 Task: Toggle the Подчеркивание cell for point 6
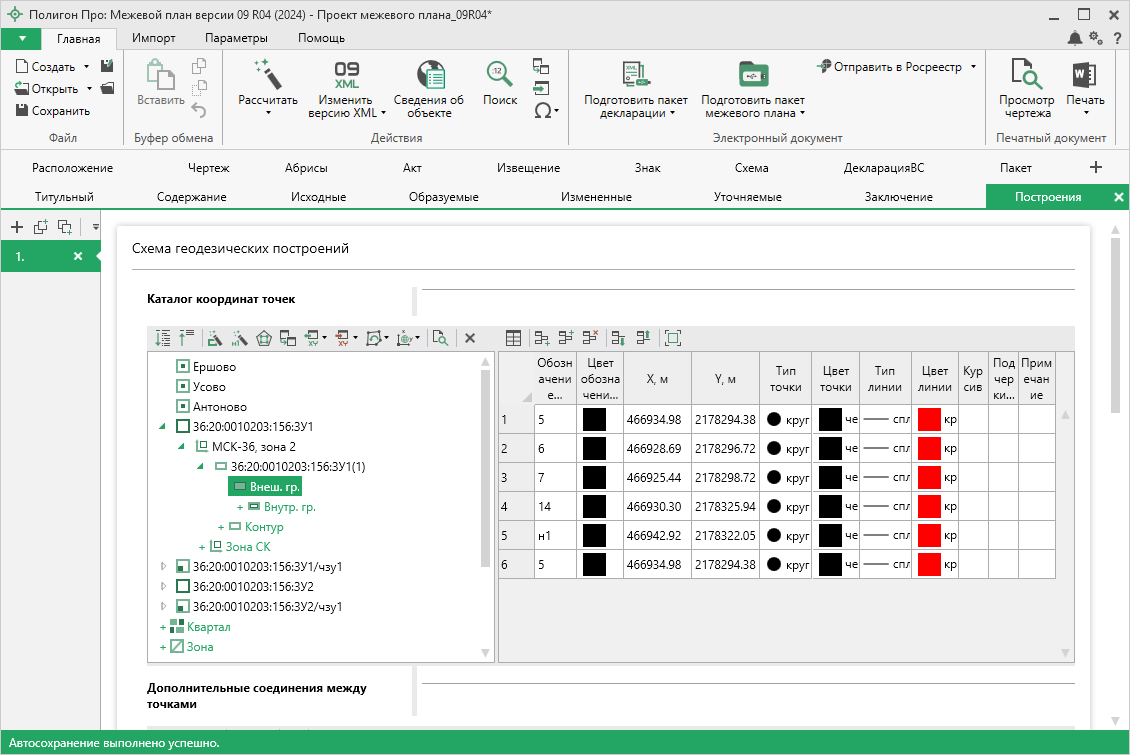(1003, 449)
